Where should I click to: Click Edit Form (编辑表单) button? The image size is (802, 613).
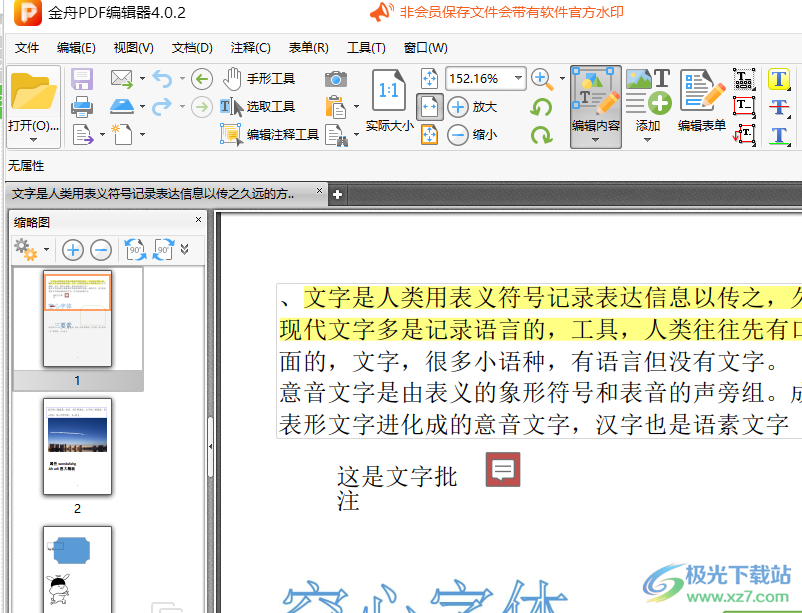tap(702, 100)
